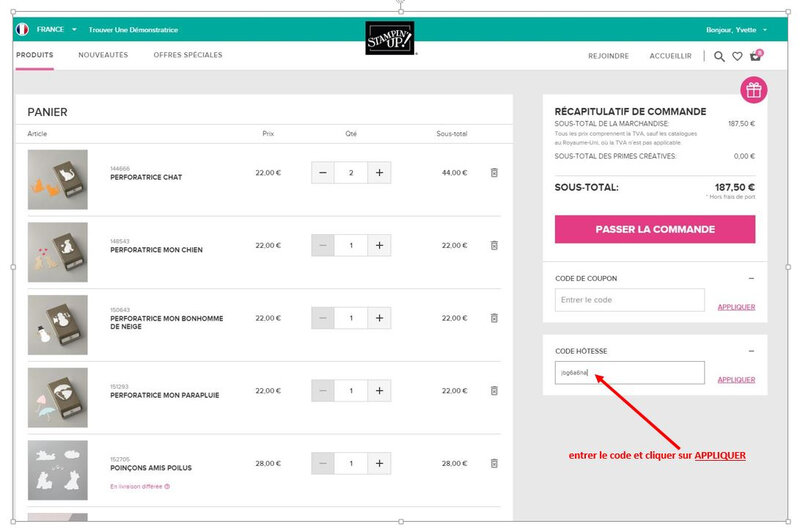Collapse the CODE DE COUPON section
Viewport: 800px width, 532px height.
751,278
